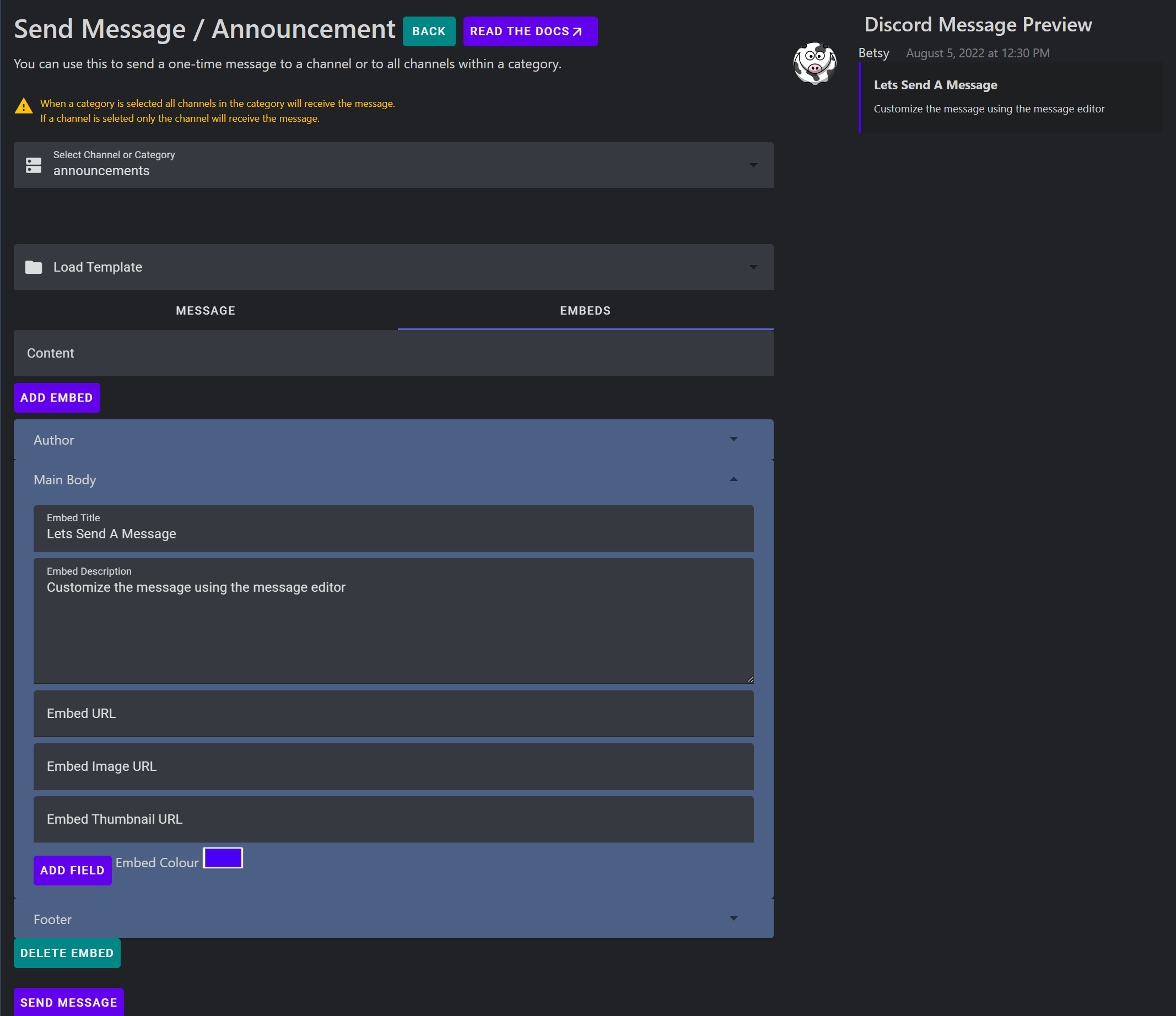Image resolution: width=1176 pixels, height=1016 pixels.
Task: Click the BACK button
Action: click(x=429, y=31)
